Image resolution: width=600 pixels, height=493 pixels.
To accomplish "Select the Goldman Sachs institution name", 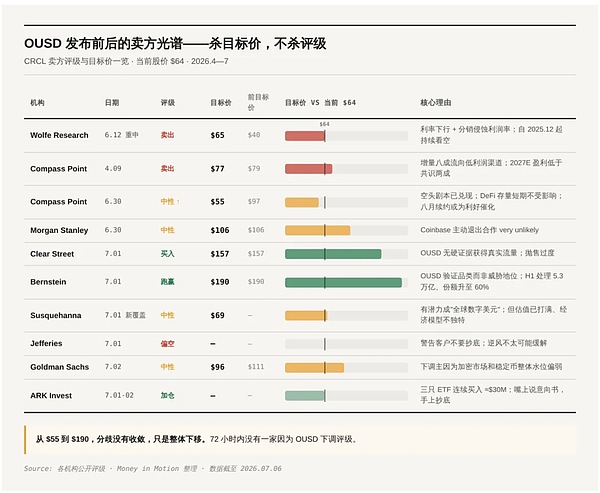I will 60,367.
